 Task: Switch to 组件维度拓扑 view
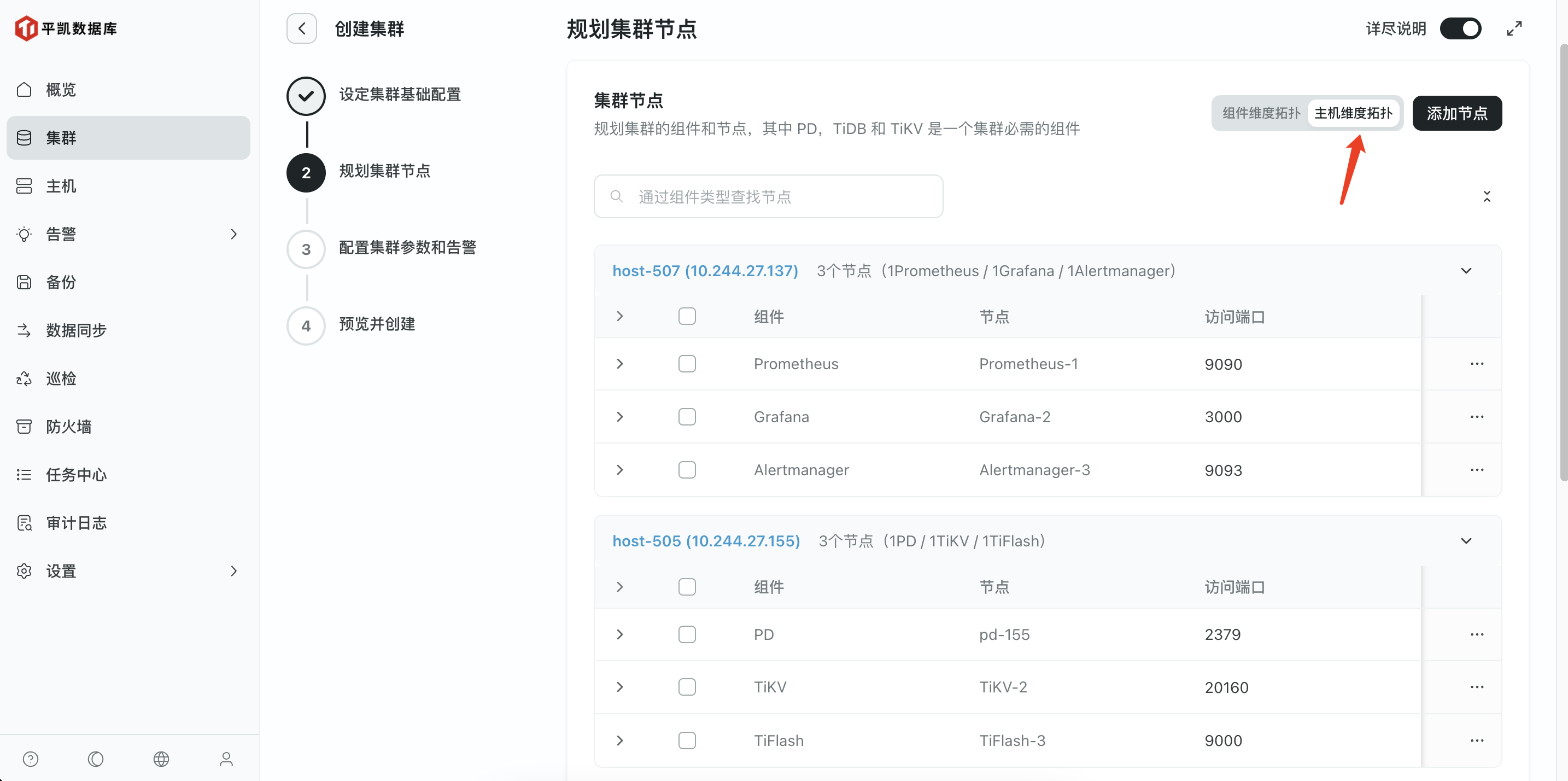(x=1260, y=113)
